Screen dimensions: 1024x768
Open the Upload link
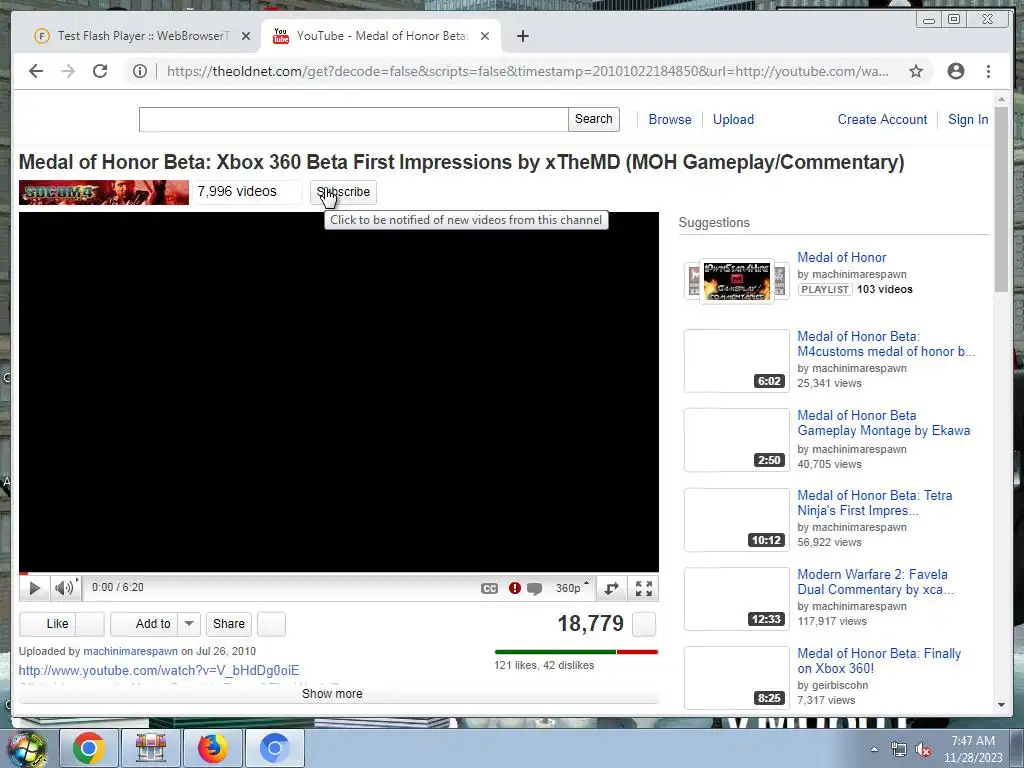point(733,120)
